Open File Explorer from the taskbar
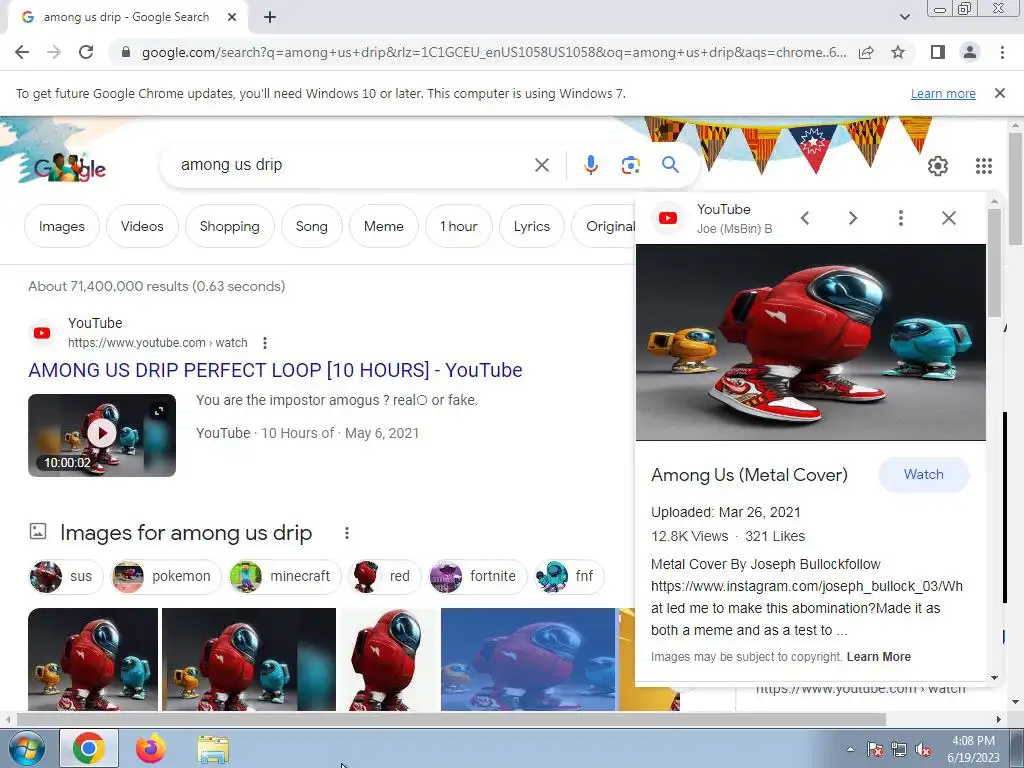1024x768 pixels. [213, 750]
